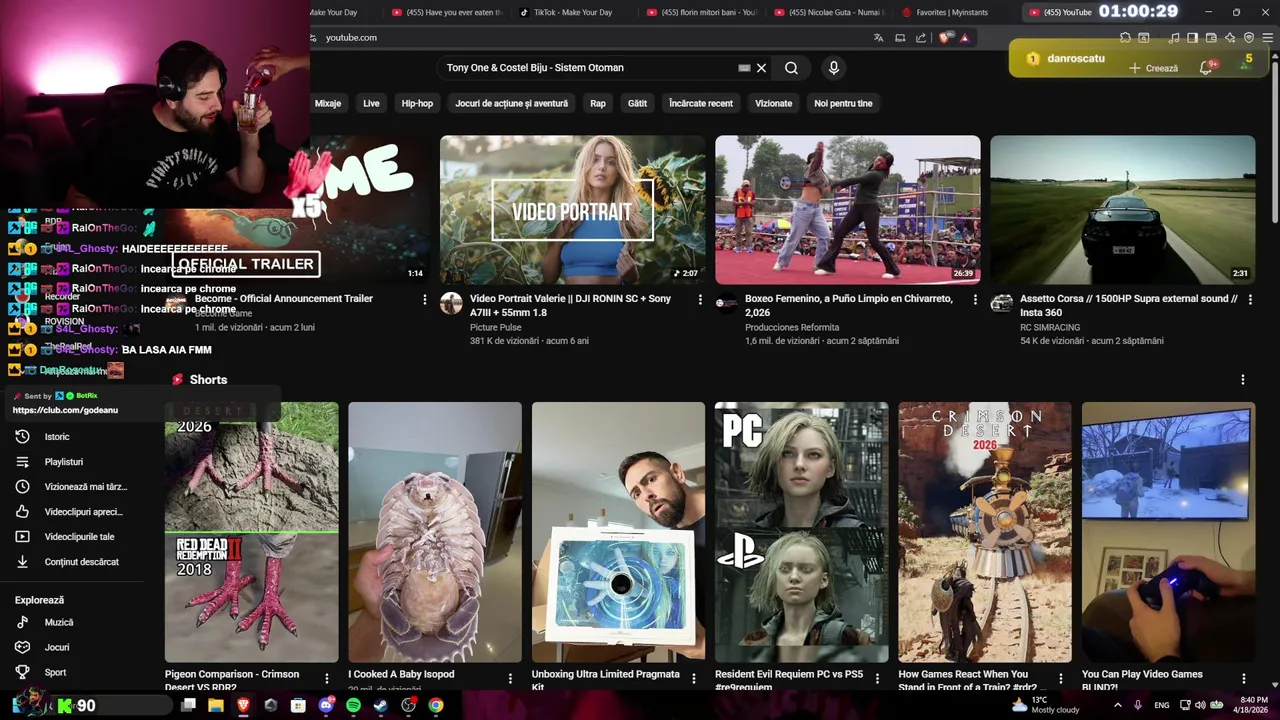The width and height of the screenshot is (1280, 720).
Task: Click the Producciones Reformita channel name
Action: (x=791, y=327)
